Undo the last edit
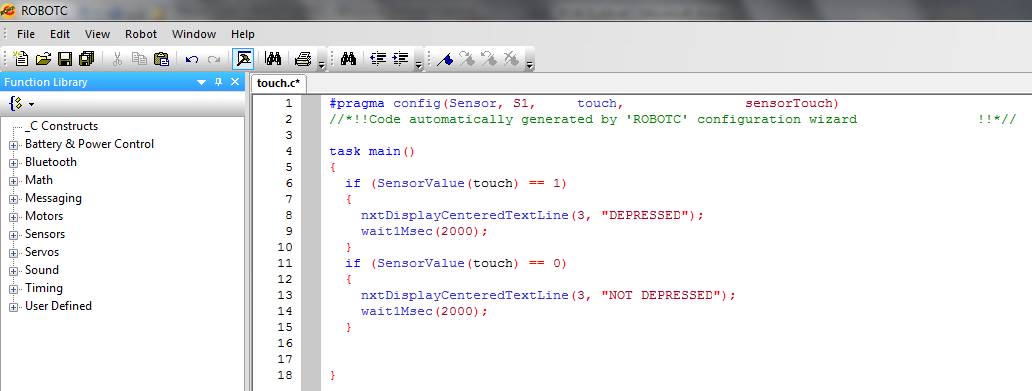Screen dimensions: 1032x391 click(192, 59)
